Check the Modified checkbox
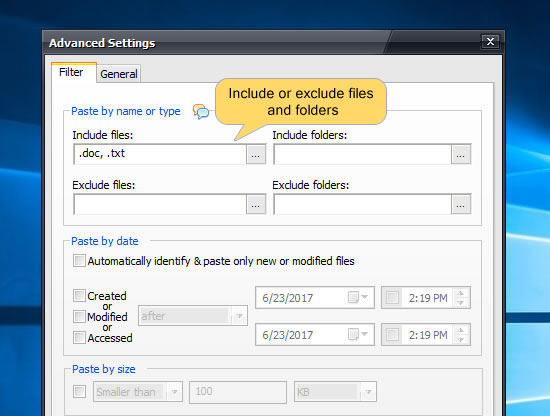The height and width of the screenshot is (416, 550). tap(79, 316)
